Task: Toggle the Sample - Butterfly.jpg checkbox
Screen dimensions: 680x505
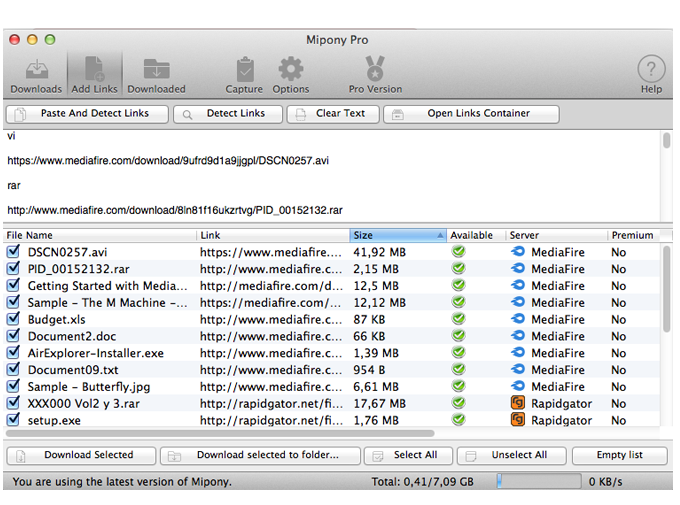Action: (13, 386)
